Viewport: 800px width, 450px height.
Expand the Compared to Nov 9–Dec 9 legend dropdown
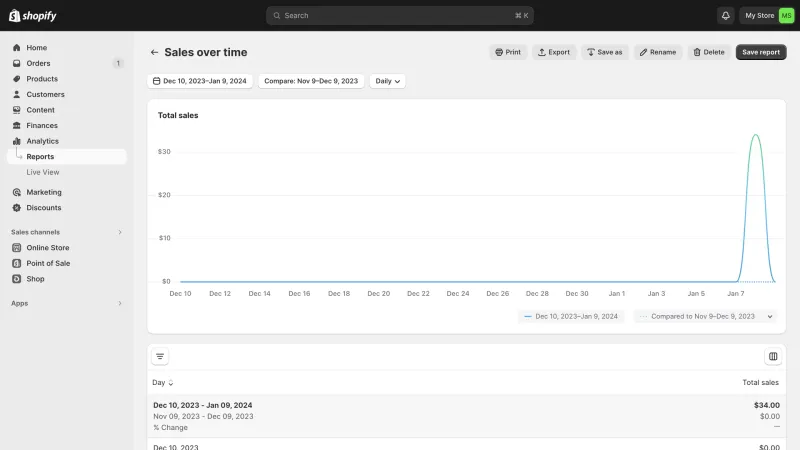pos(706,316)
